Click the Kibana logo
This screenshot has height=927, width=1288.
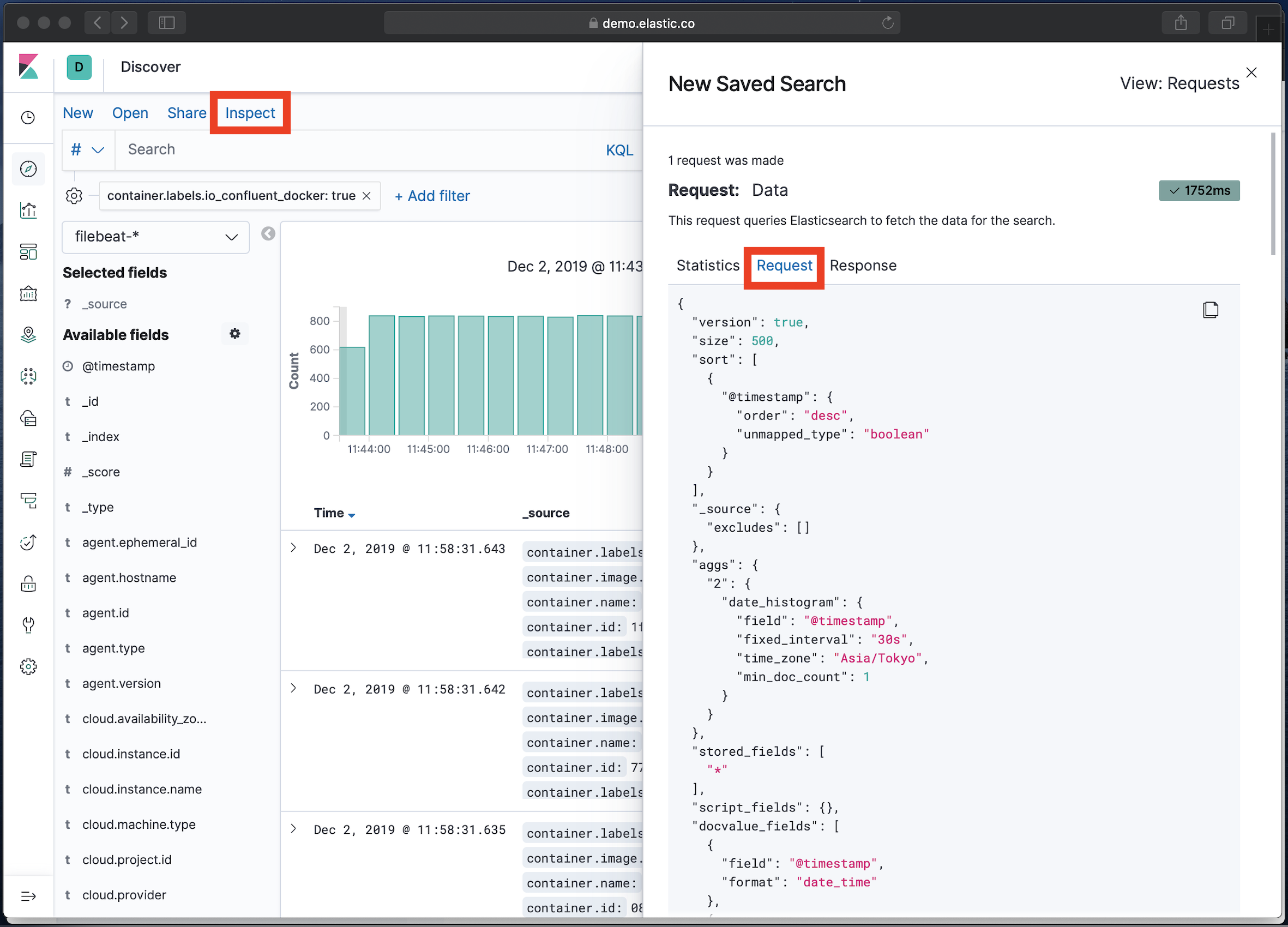pos(28,67)
